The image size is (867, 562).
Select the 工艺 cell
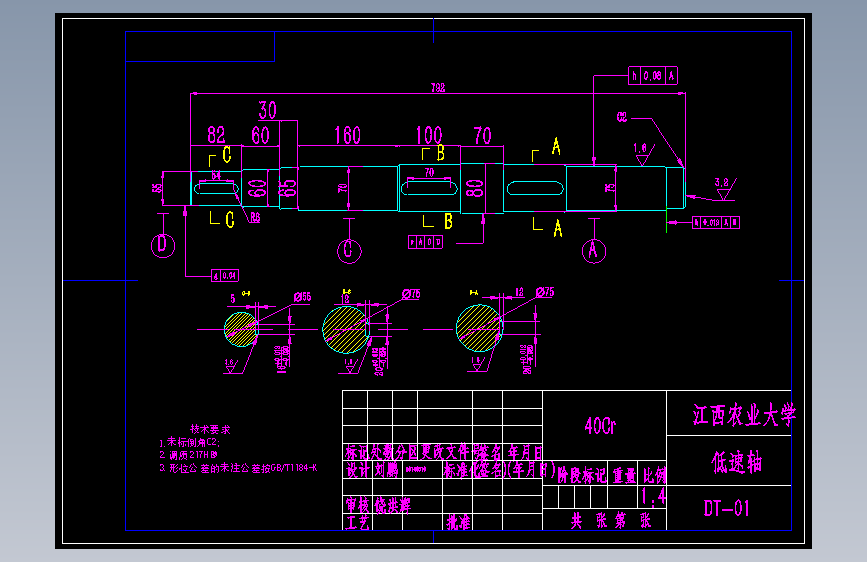click(357, 522)
